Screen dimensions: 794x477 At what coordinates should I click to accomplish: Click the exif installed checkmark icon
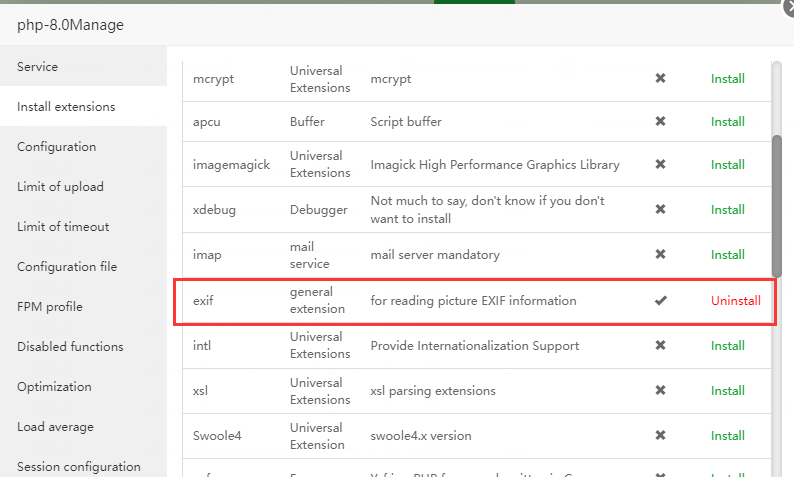(660, 300)
